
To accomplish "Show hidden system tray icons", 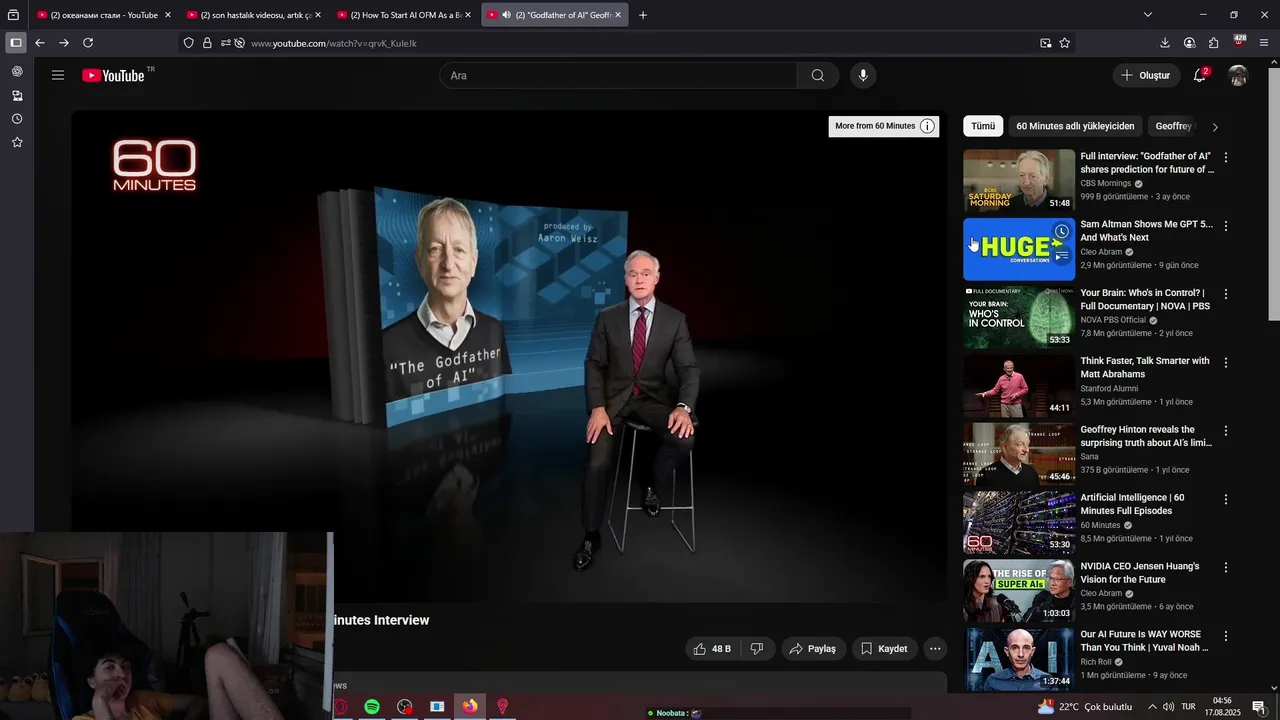I will click(x=1151, y=707).
